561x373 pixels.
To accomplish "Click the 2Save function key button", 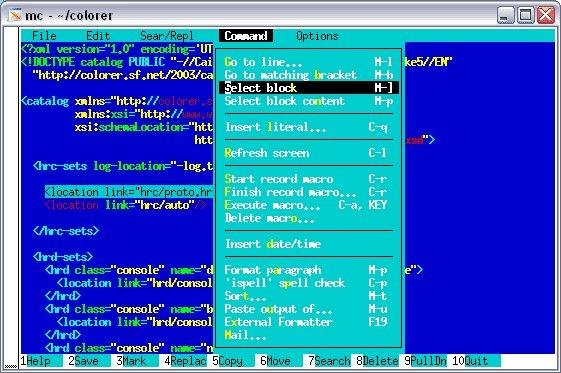I will coord(89,360).
